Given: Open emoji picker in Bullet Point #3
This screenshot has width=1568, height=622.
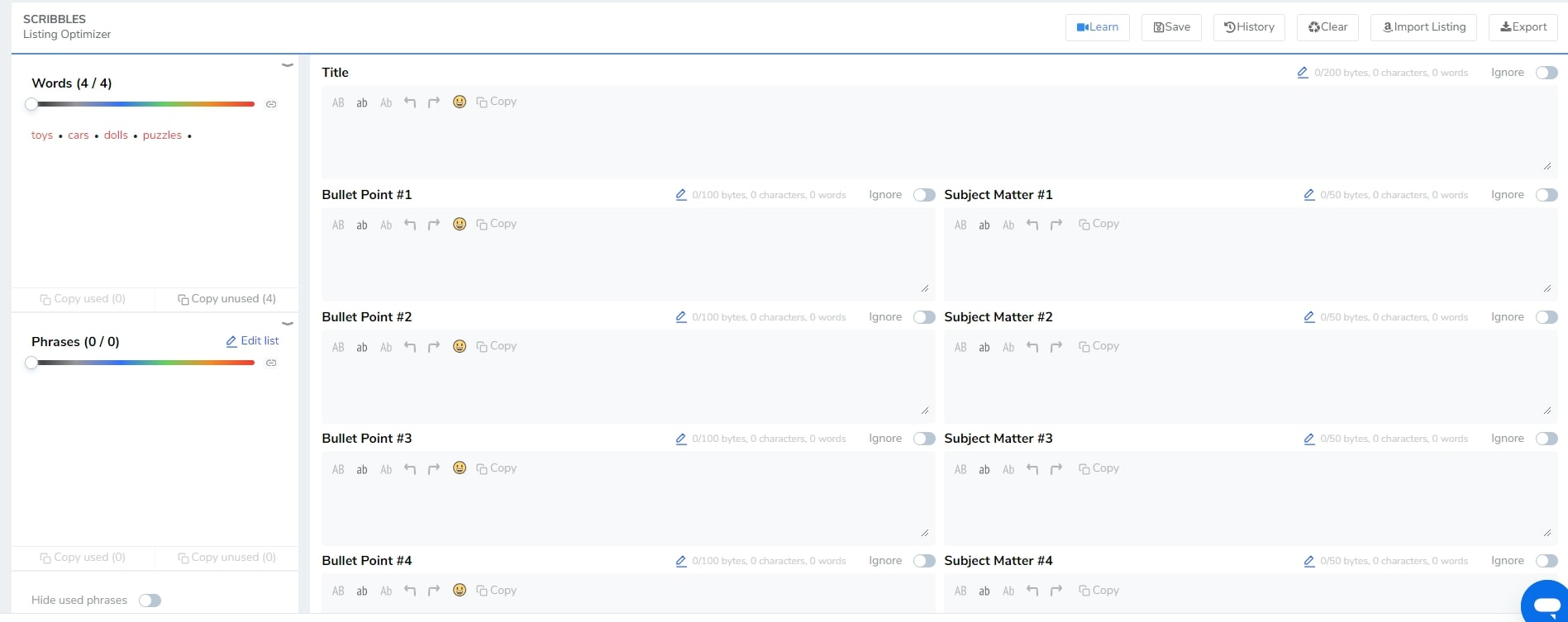Looking at the screenshot, I should click(460, 468).
